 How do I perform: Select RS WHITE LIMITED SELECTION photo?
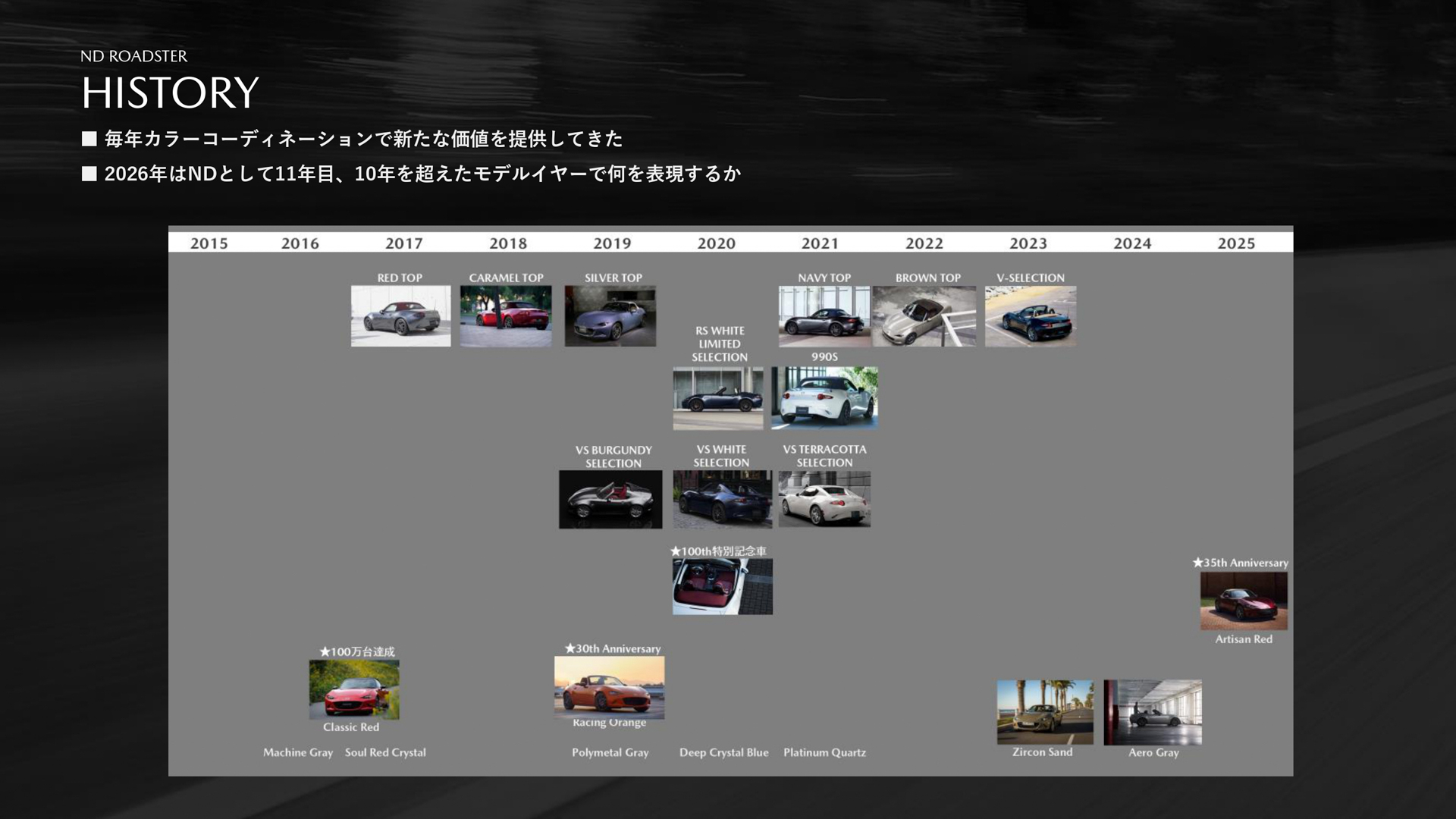pos(718,399)
